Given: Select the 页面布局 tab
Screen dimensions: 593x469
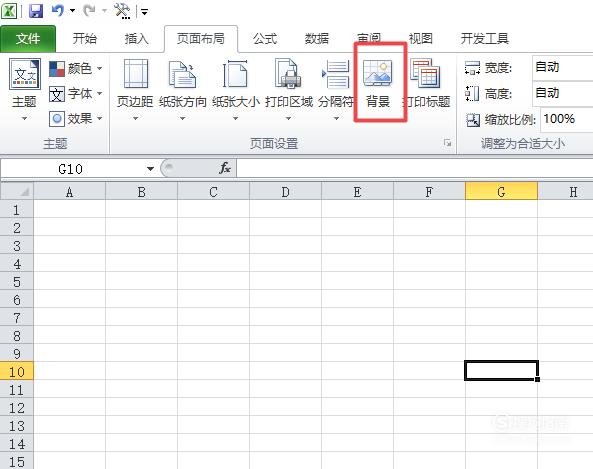Looking at the screenshot, I should pos(201,38).
